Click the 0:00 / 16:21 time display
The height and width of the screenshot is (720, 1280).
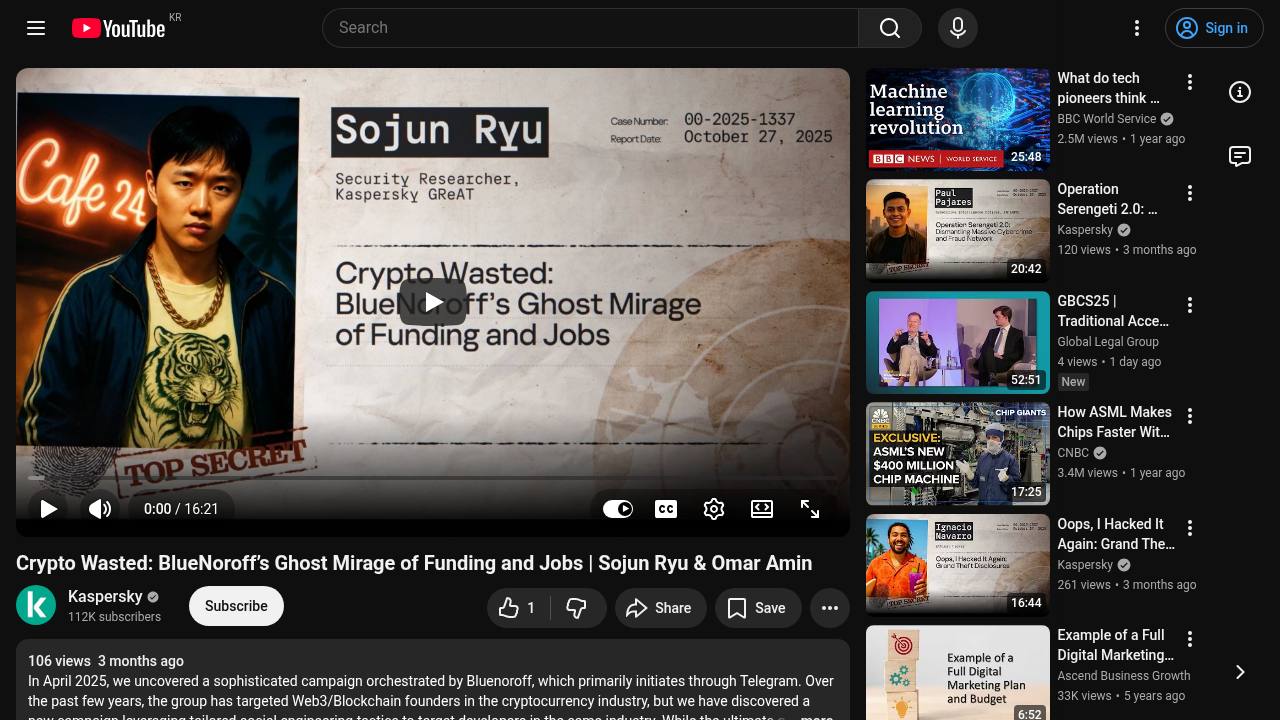click(181, 509)
